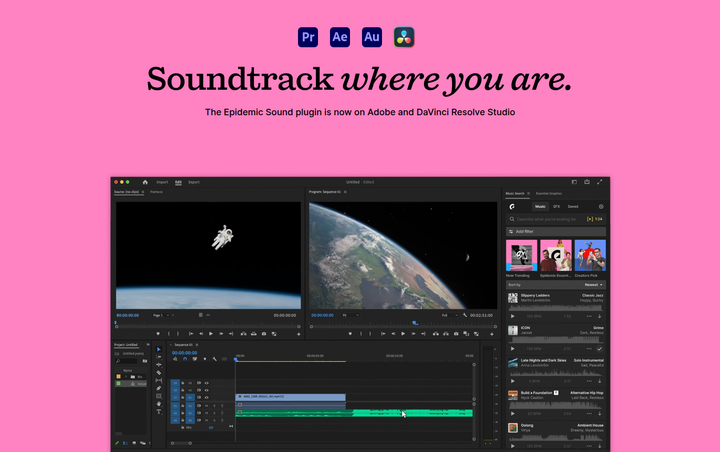
Task: Click the After Effects app icon
Action: point(340,37)
